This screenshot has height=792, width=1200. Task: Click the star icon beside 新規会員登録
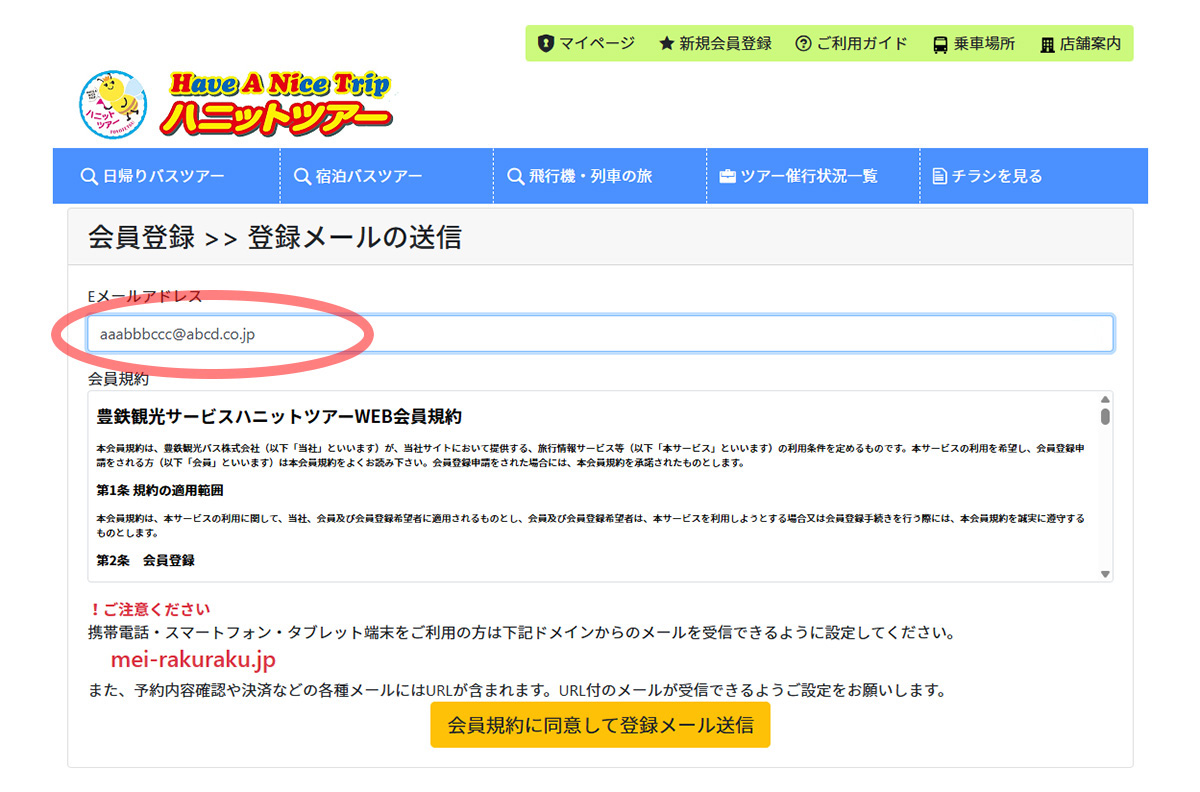[x=667, y=44]
